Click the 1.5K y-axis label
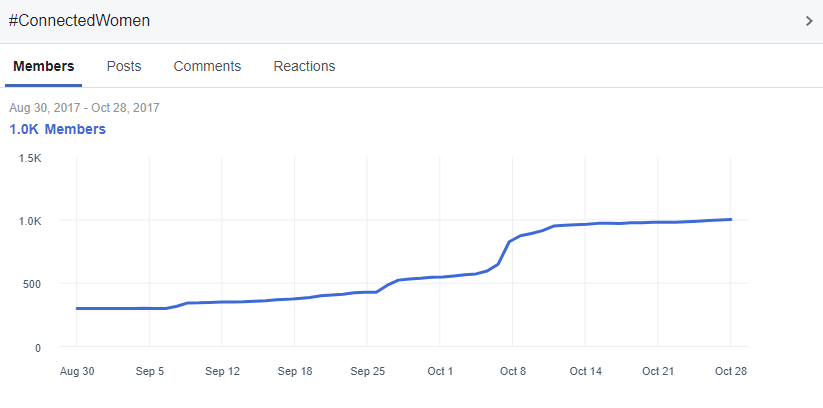 click(x=31, y=159)
